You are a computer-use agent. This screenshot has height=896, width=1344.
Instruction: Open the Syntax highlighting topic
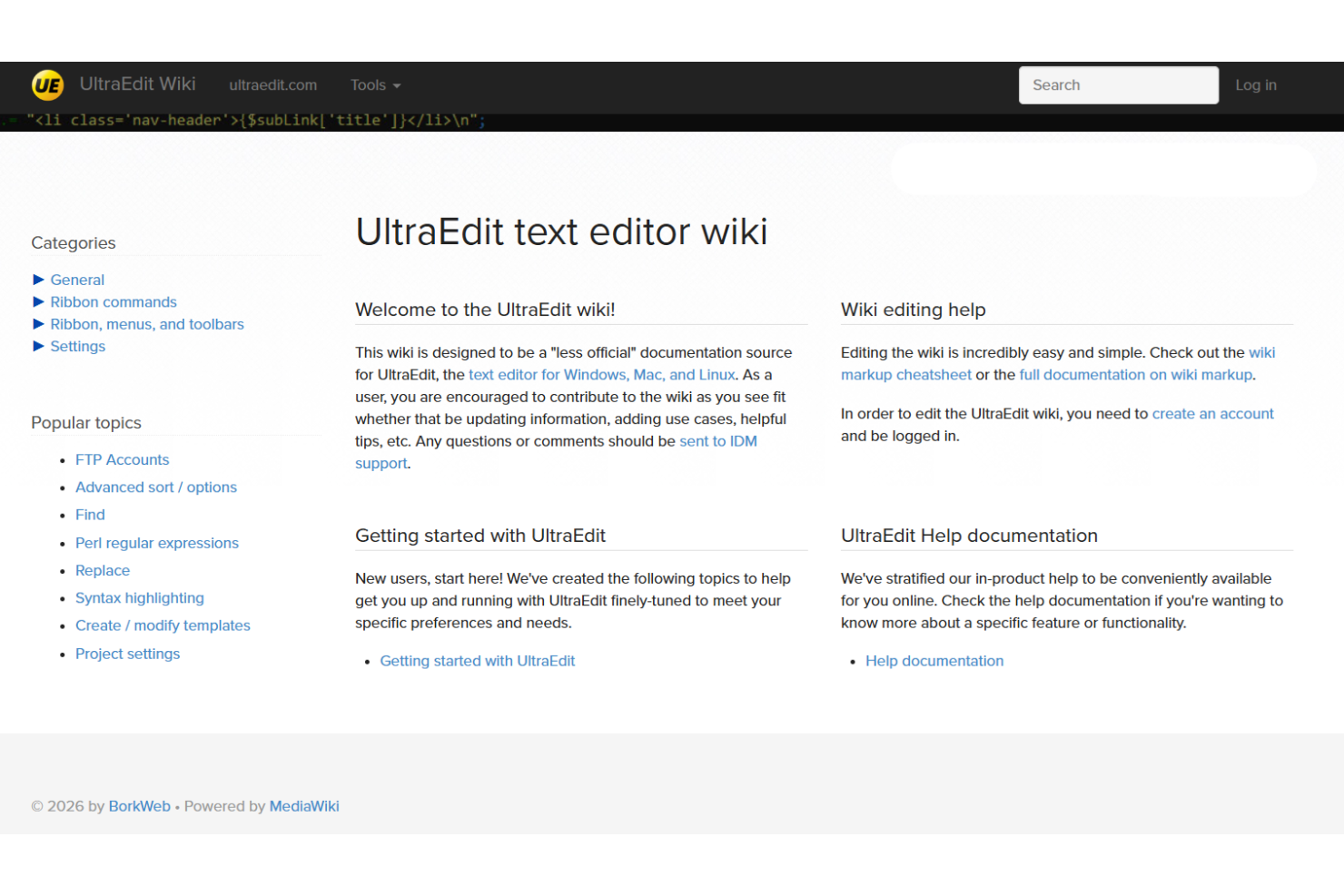140,598
